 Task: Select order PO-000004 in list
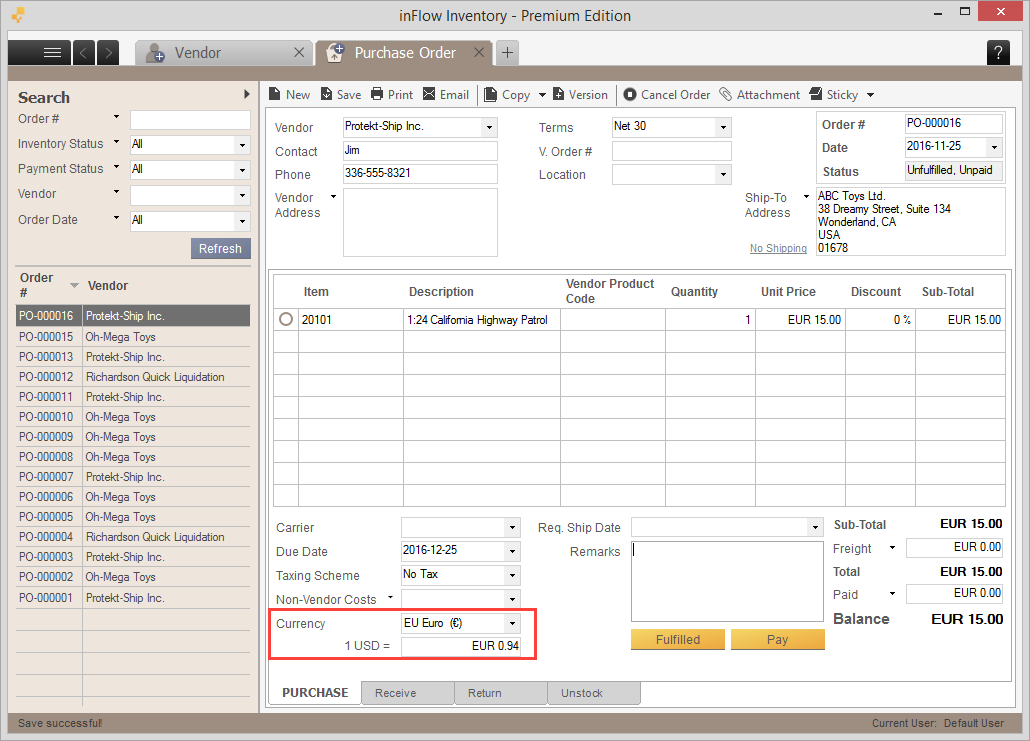click(x=133, y=537)
